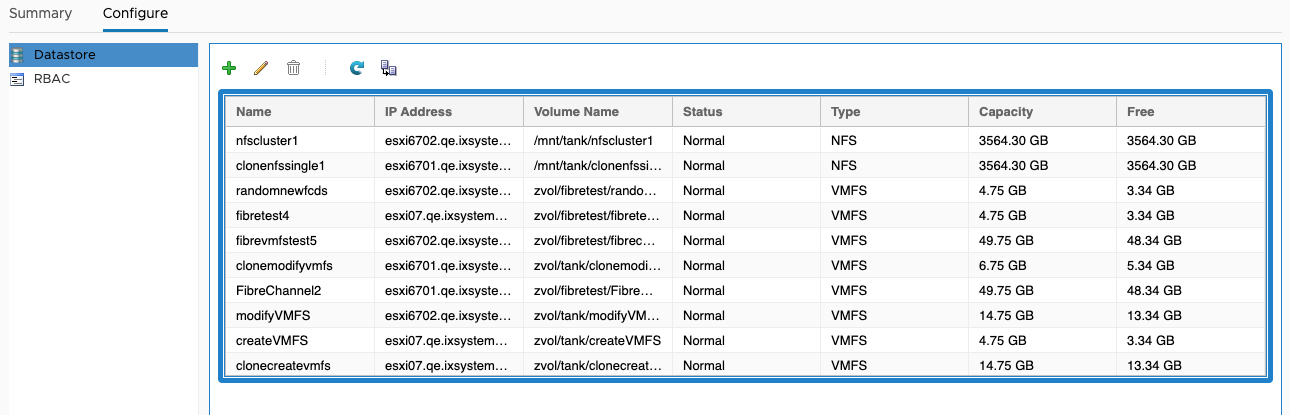Click the clonemodifyvmfs datastore name
Screen dimensions: 1290x415
pyautogui.click(x=284, y=266)
